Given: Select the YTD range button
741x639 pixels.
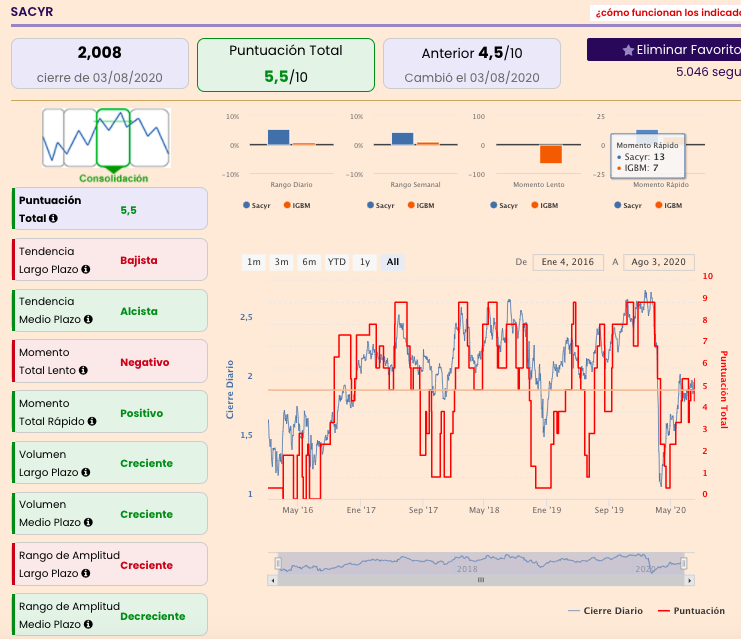Looking at the screenshot, I should coord(337,262).
